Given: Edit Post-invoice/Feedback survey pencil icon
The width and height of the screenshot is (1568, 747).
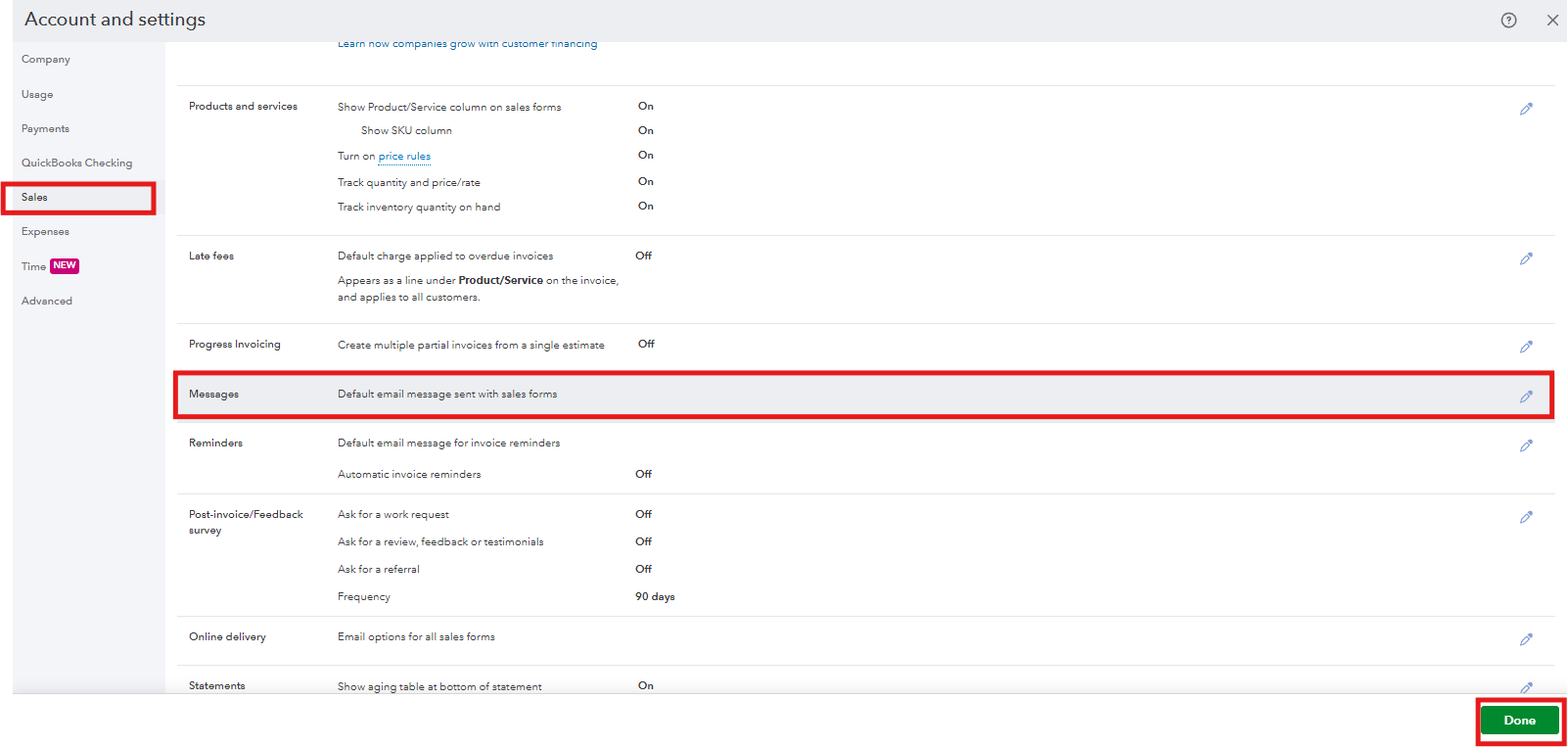Looking at the screenshot, I should (x=1526, y=517).
